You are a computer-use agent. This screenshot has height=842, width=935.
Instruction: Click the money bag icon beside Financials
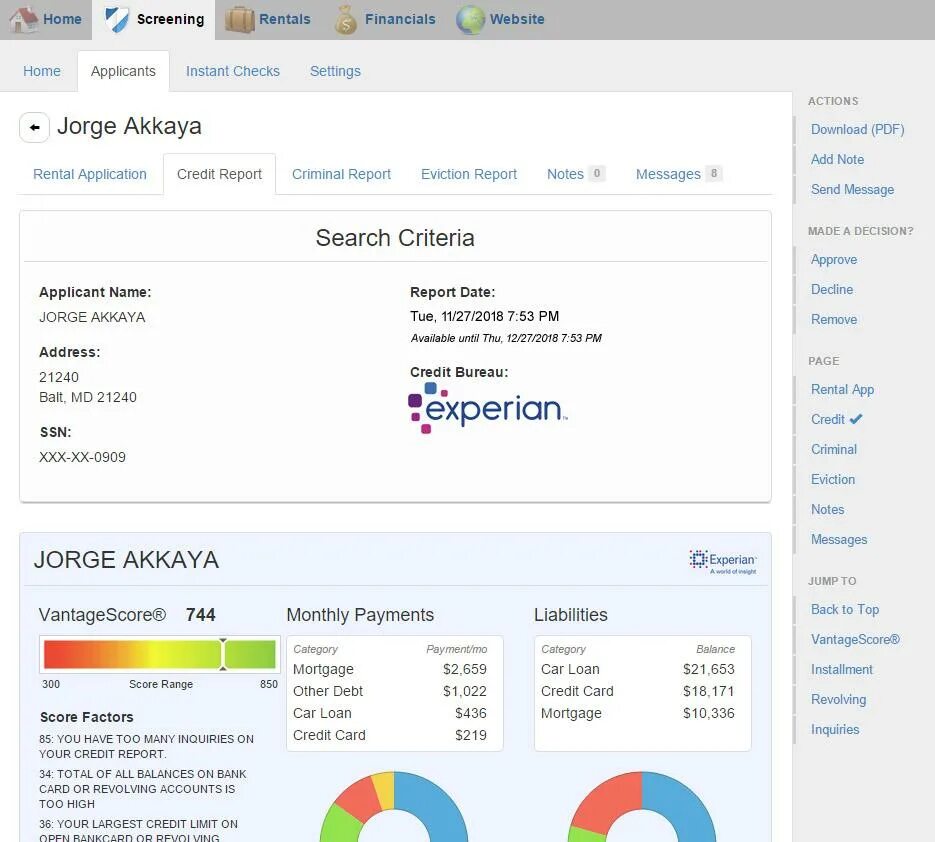[346, 19]
